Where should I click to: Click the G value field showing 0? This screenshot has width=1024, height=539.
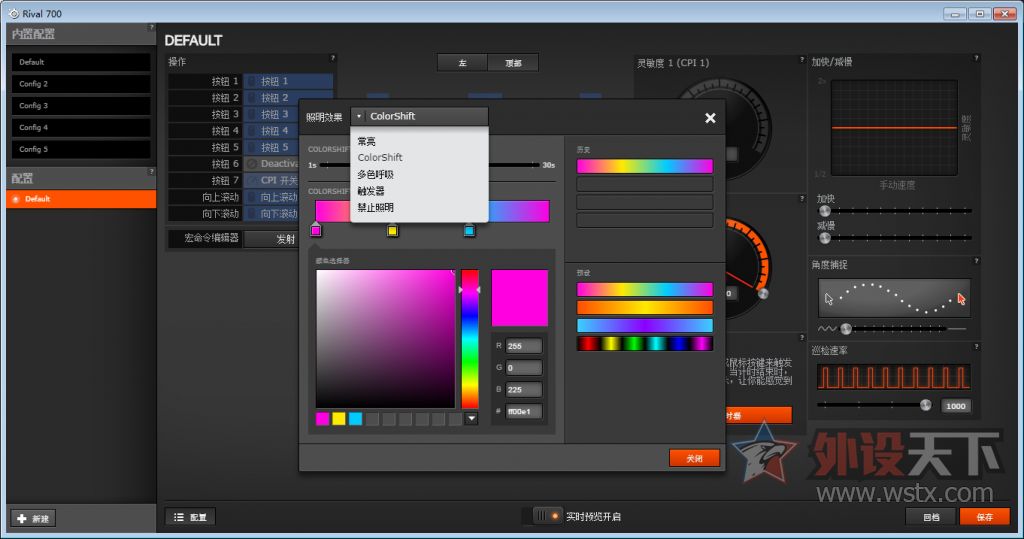(524, 367)
